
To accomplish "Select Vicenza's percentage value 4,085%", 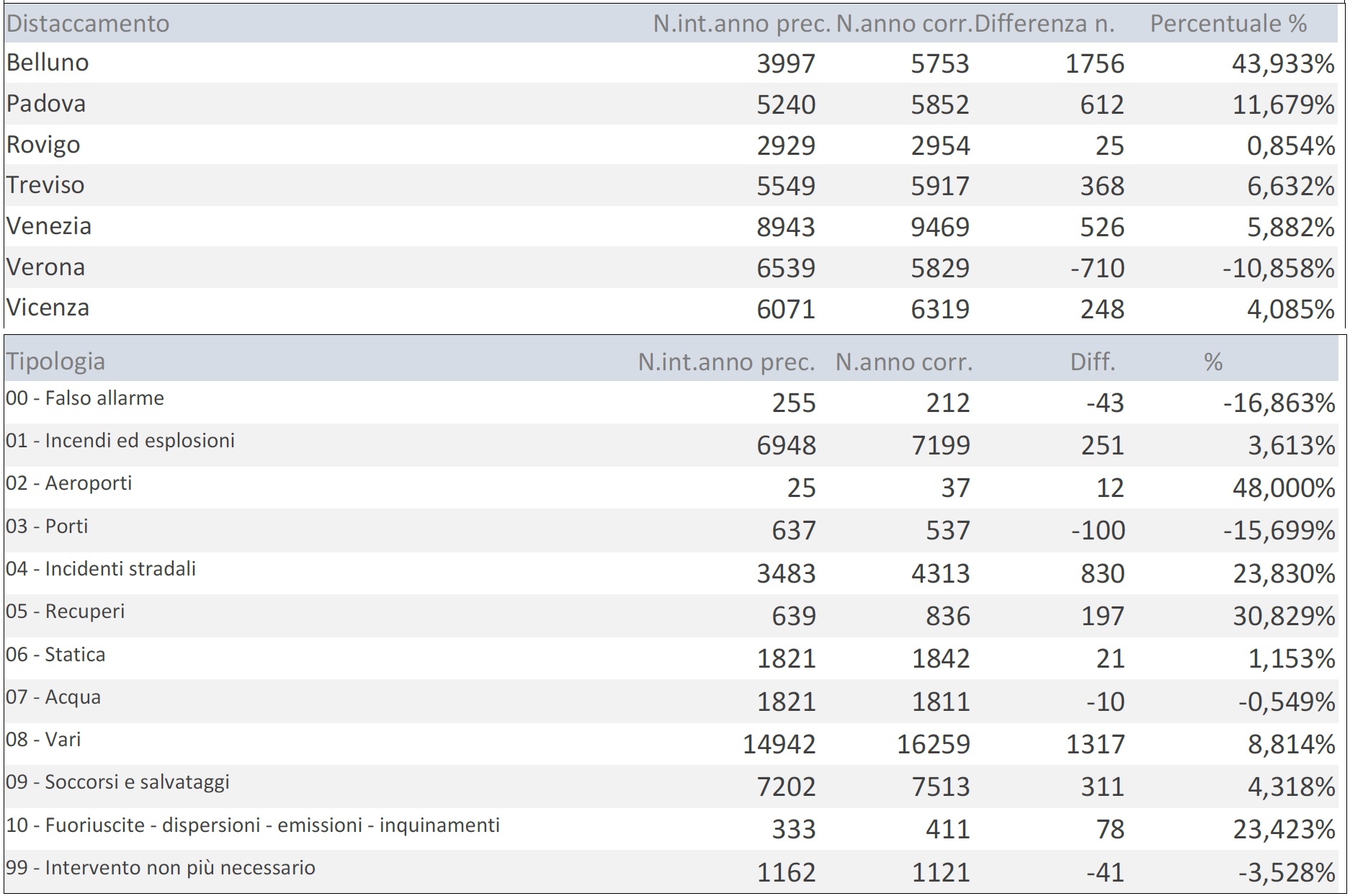I will [x=1290, y=309].
